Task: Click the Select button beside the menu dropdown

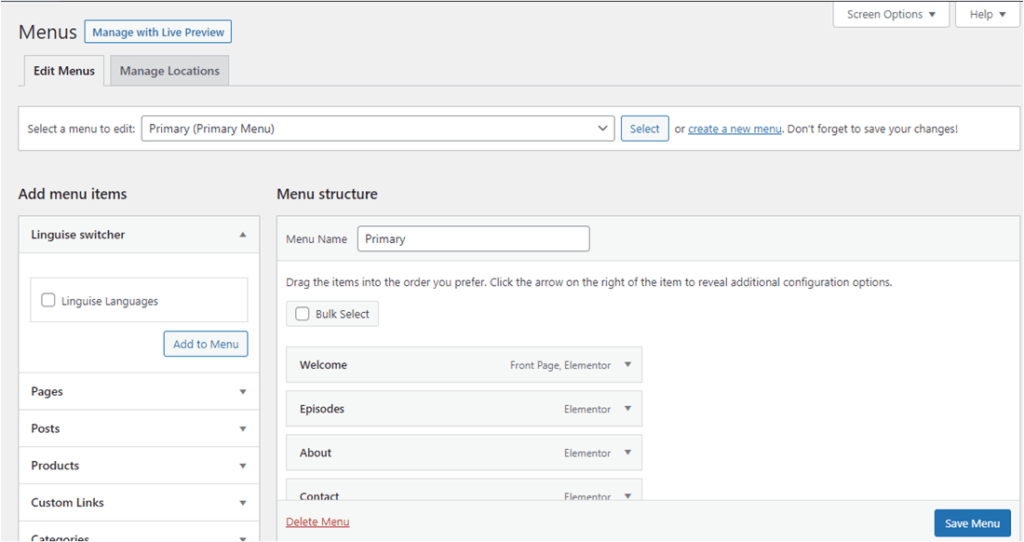Action: 644,129
